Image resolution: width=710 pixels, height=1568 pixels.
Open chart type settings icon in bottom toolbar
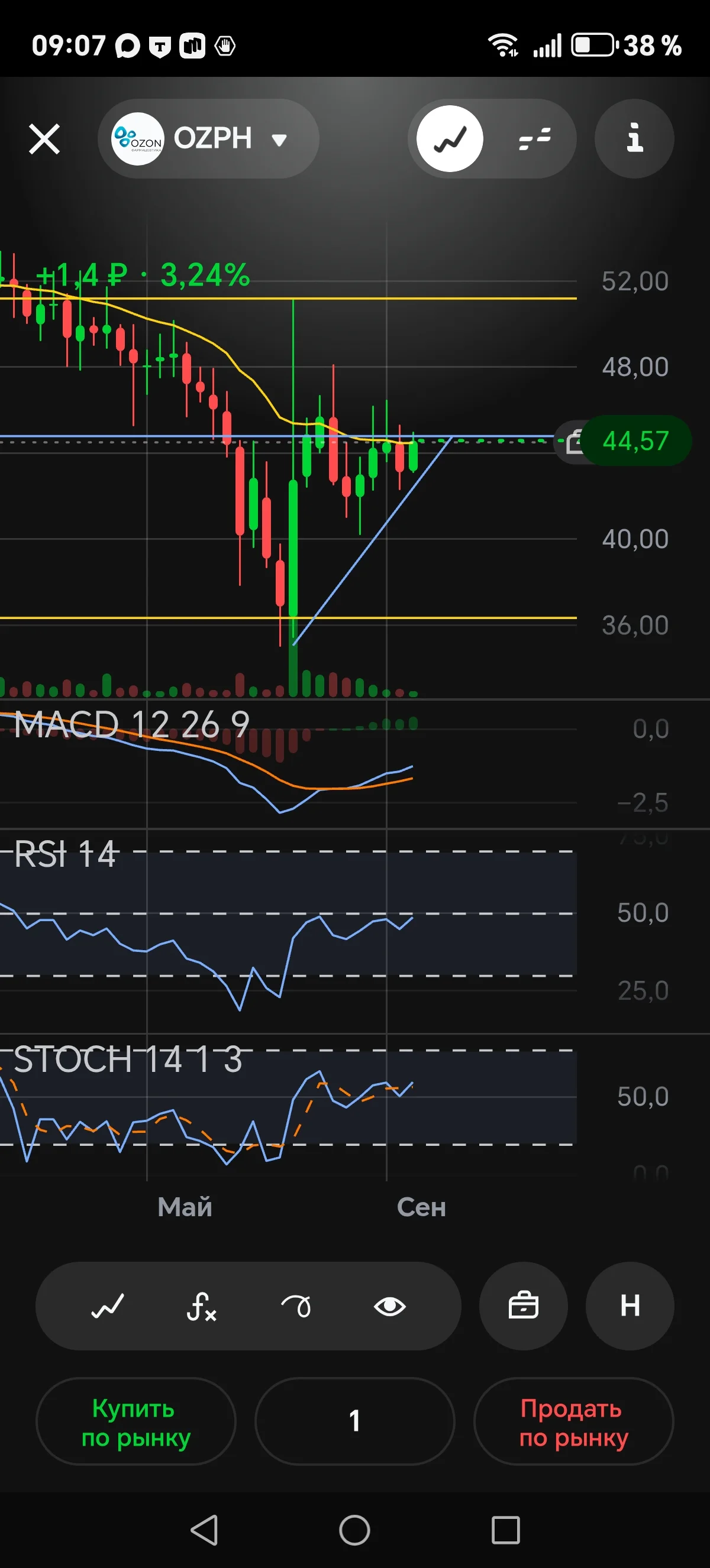pyautogui.click(x=108, y=1306)
